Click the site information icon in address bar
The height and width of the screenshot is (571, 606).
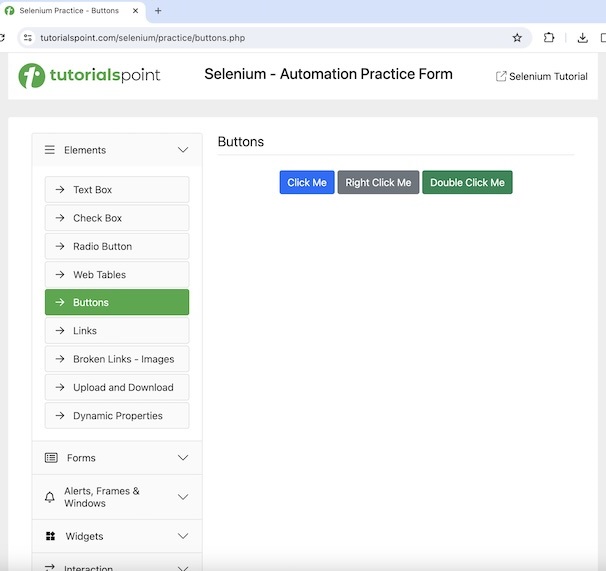coord(28,38)
